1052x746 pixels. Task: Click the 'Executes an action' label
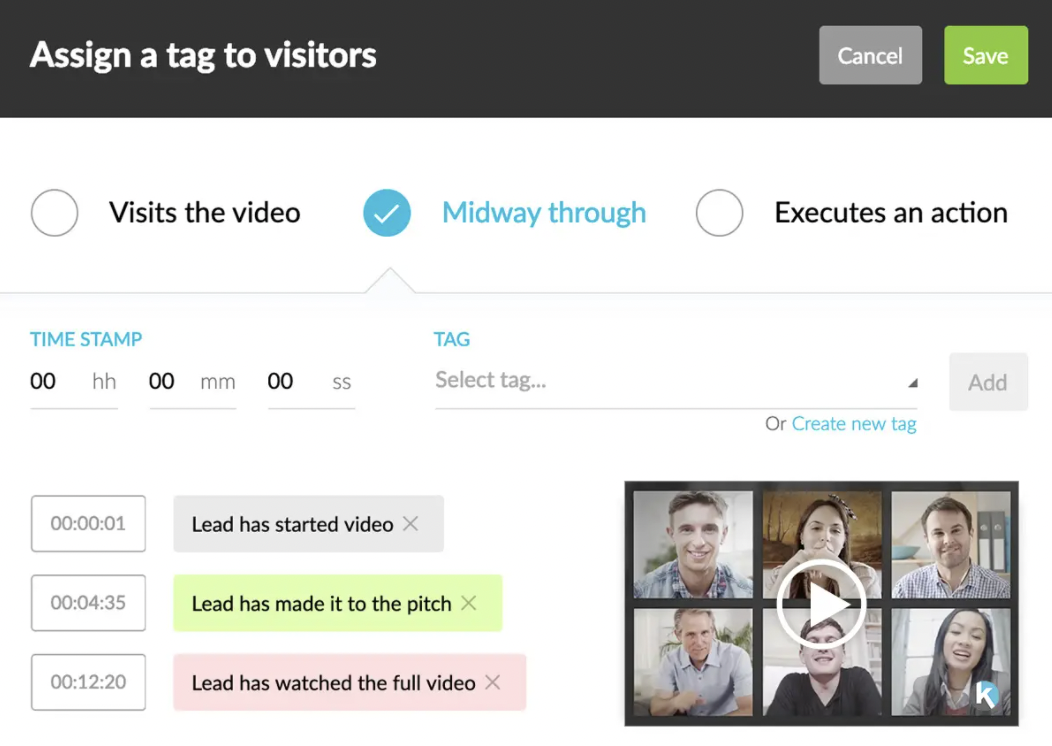pyautogui.click(x=891, y=213)
